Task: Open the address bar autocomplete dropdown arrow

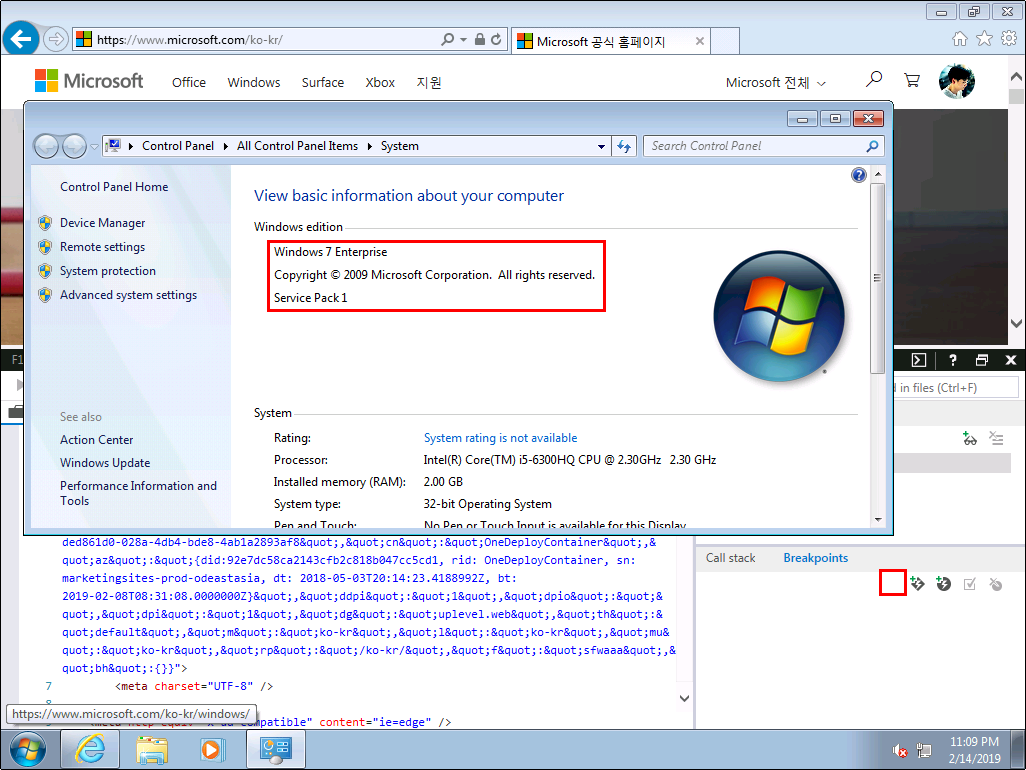Action: coord(463,39)
